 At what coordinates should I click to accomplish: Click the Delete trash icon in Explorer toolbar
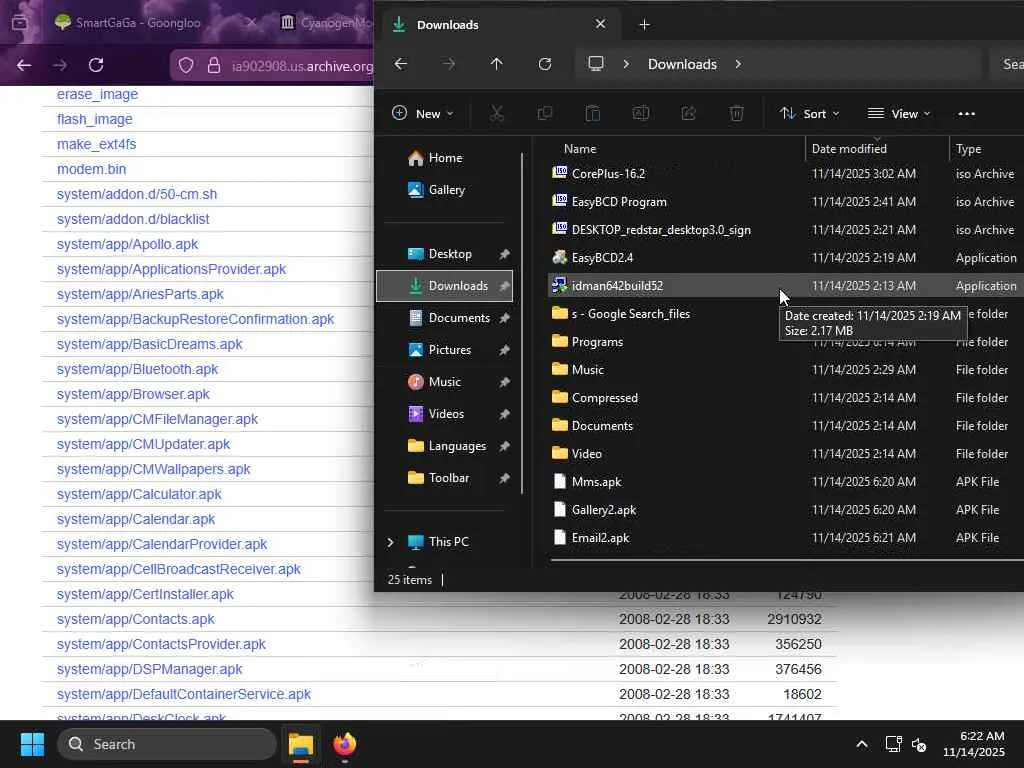coord(737,114)
